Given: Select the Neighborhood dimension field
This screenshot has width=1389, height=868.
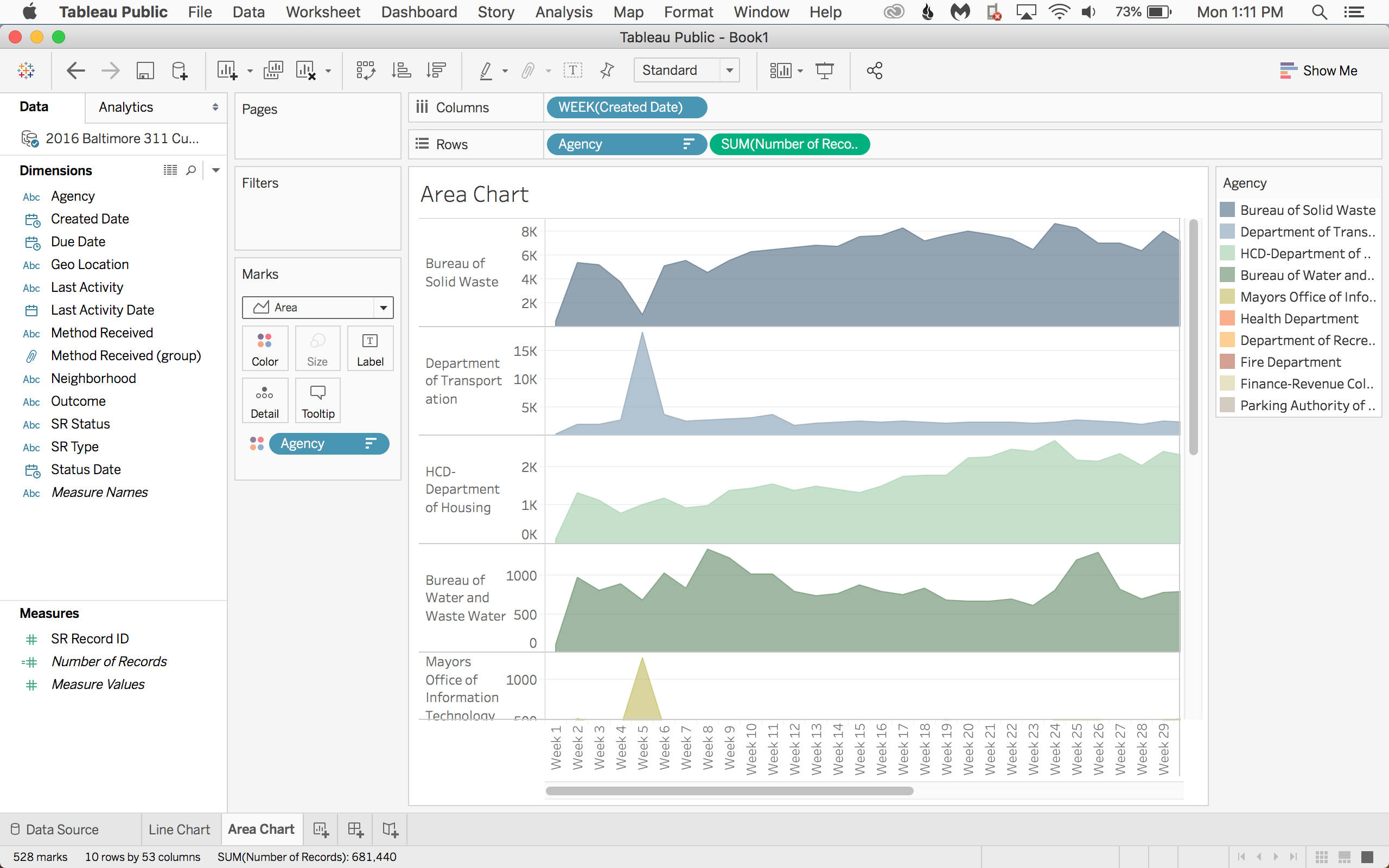Looking at the screenshot, I should click(x=93, y=378).
